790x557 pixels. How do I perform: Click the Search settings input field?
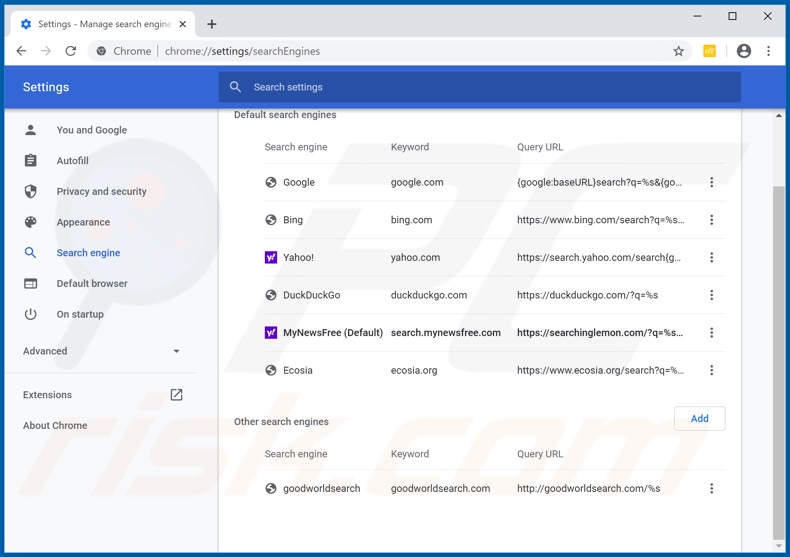[x=480, y=87]
